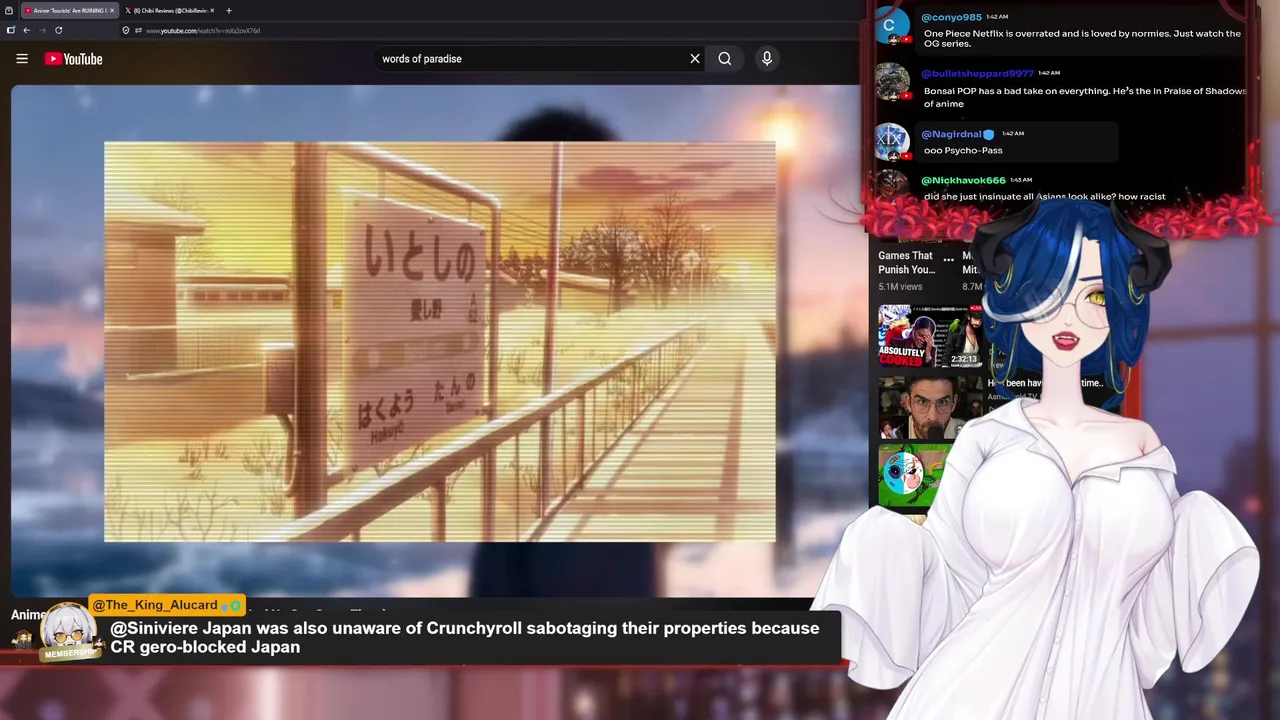
Task: Go back with the browser back arrow
Action: (26, 30)
